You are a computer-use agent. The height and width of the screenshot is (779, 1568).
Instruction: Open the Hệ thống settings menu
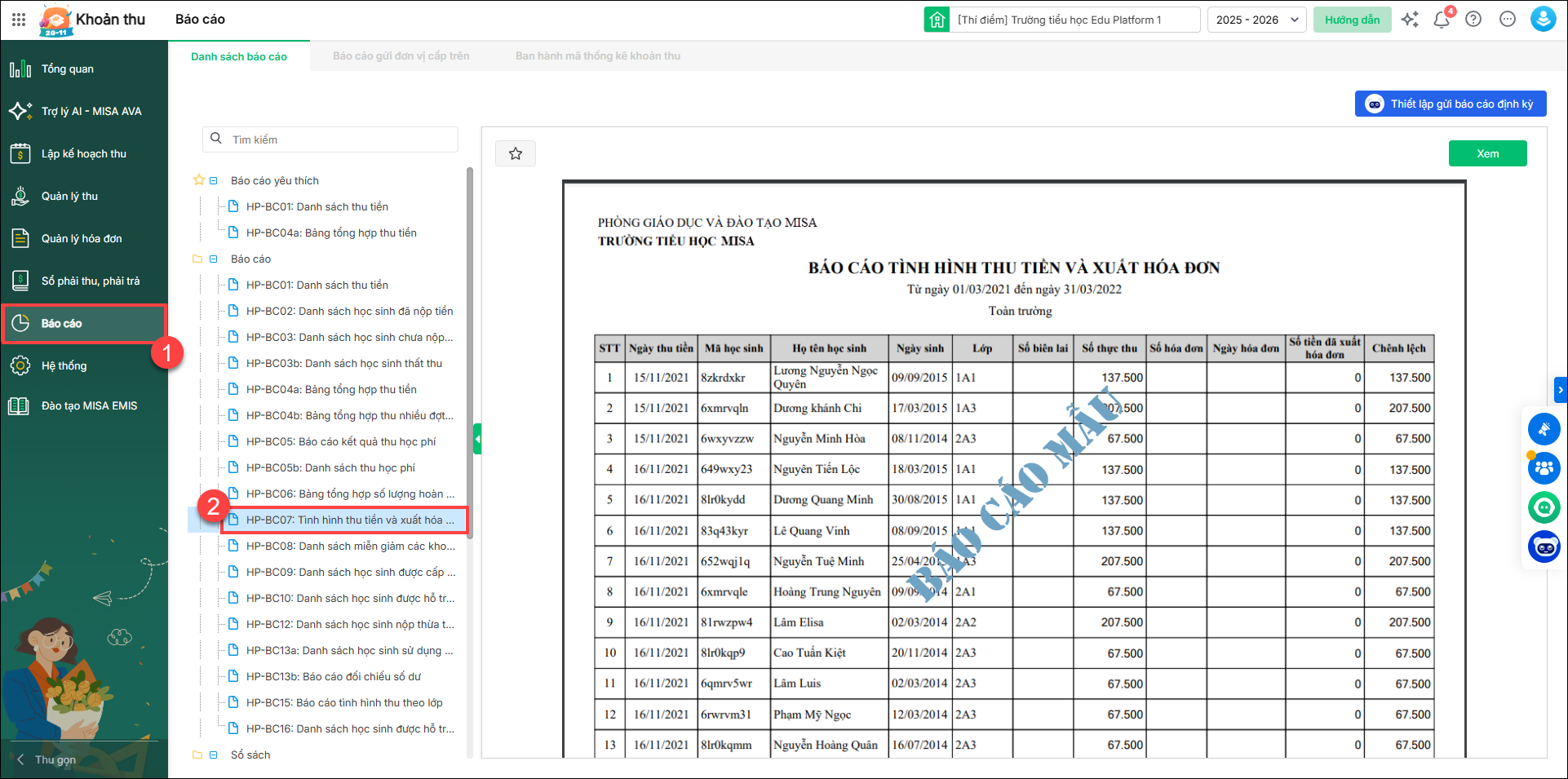(64, 365)
